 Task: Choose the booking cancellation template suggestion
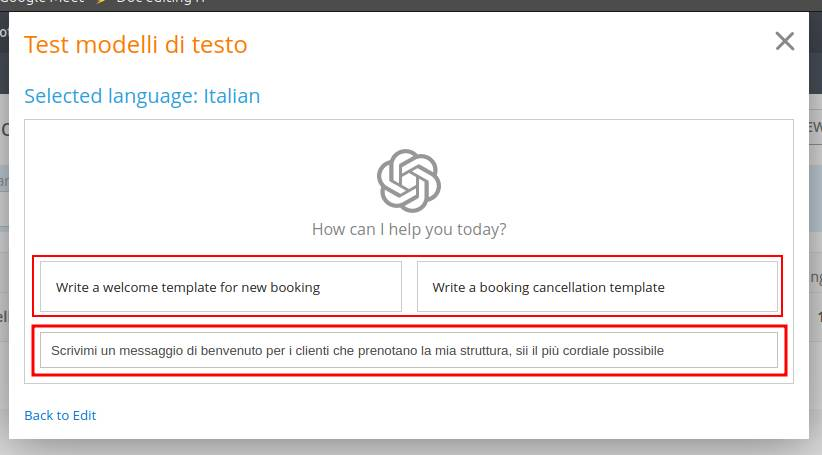tap(597, 287)
